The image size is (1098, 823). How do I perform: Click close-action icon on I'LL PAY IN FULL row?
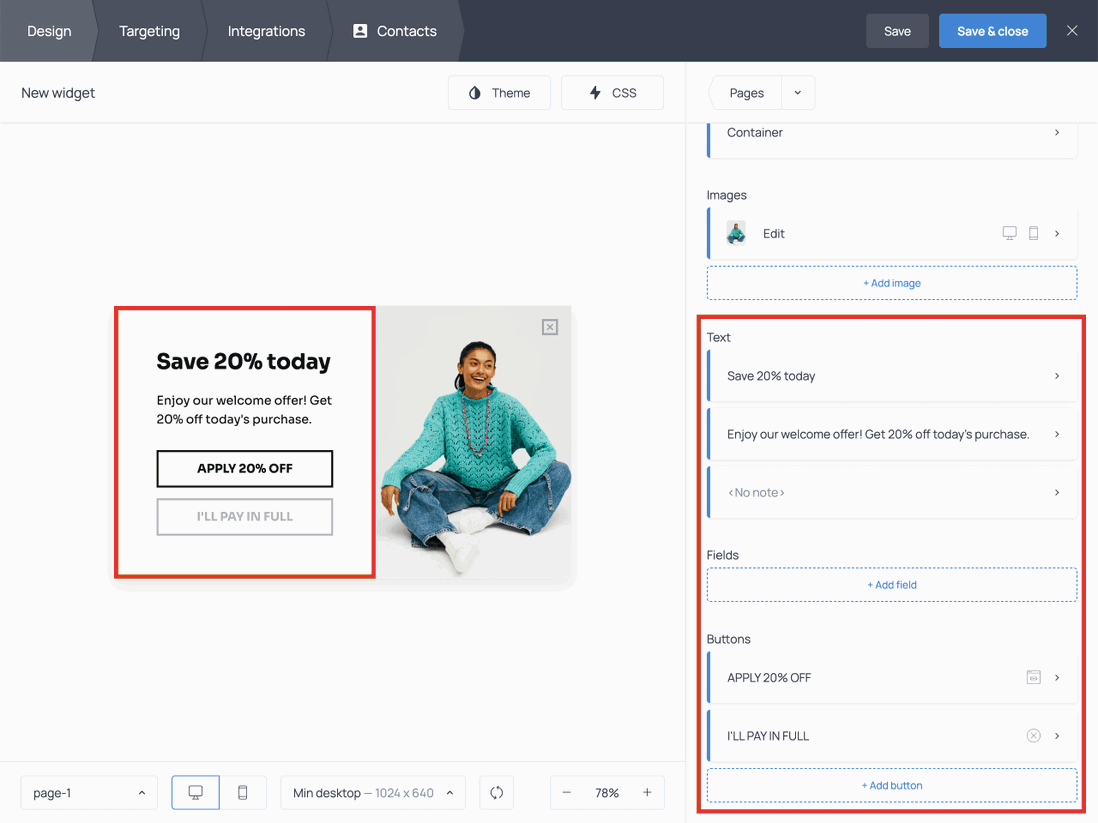[x=1033, y=736]
